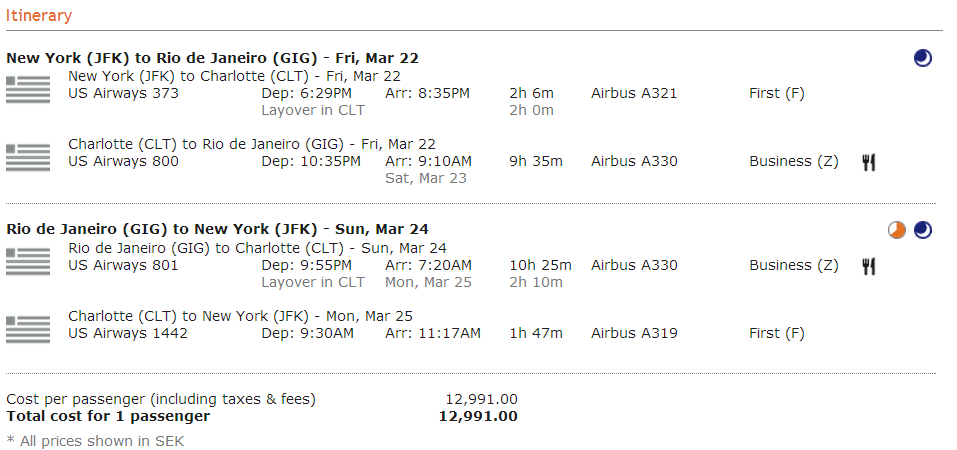Click the Business (Z) class on flight 801
Screen dimensions: 957x450
tap(793, 266)
